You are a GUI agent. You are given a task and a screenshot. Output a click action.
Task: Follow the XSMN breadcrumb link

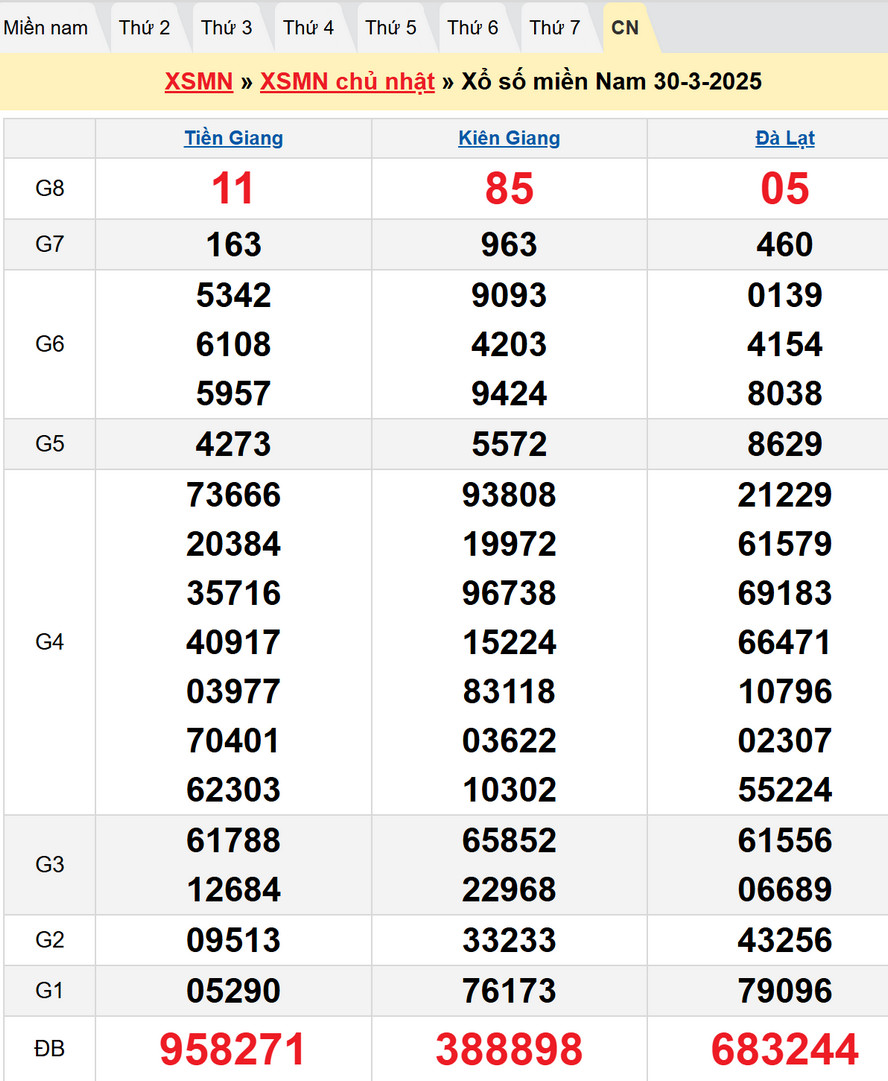198,82
